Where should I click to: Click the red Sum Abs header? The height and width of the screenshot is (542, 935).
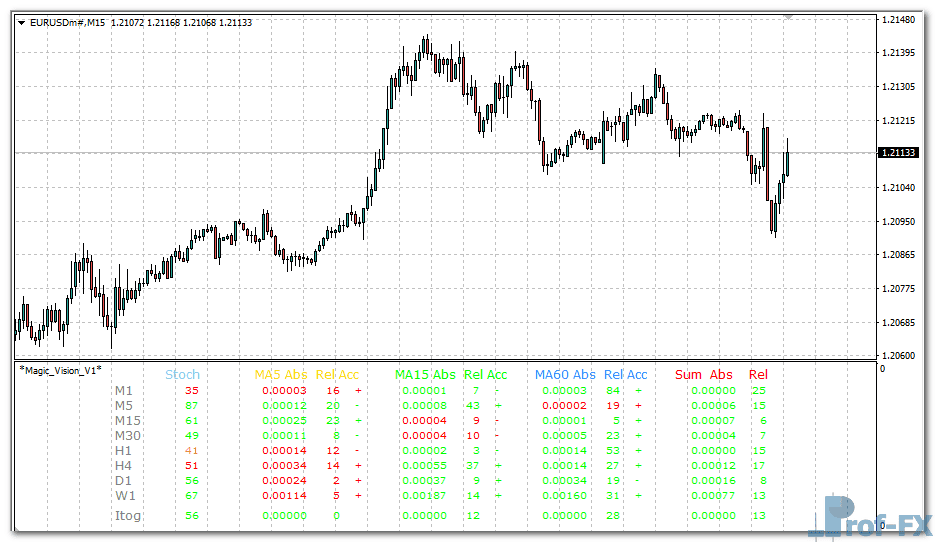tap(704, 375)
